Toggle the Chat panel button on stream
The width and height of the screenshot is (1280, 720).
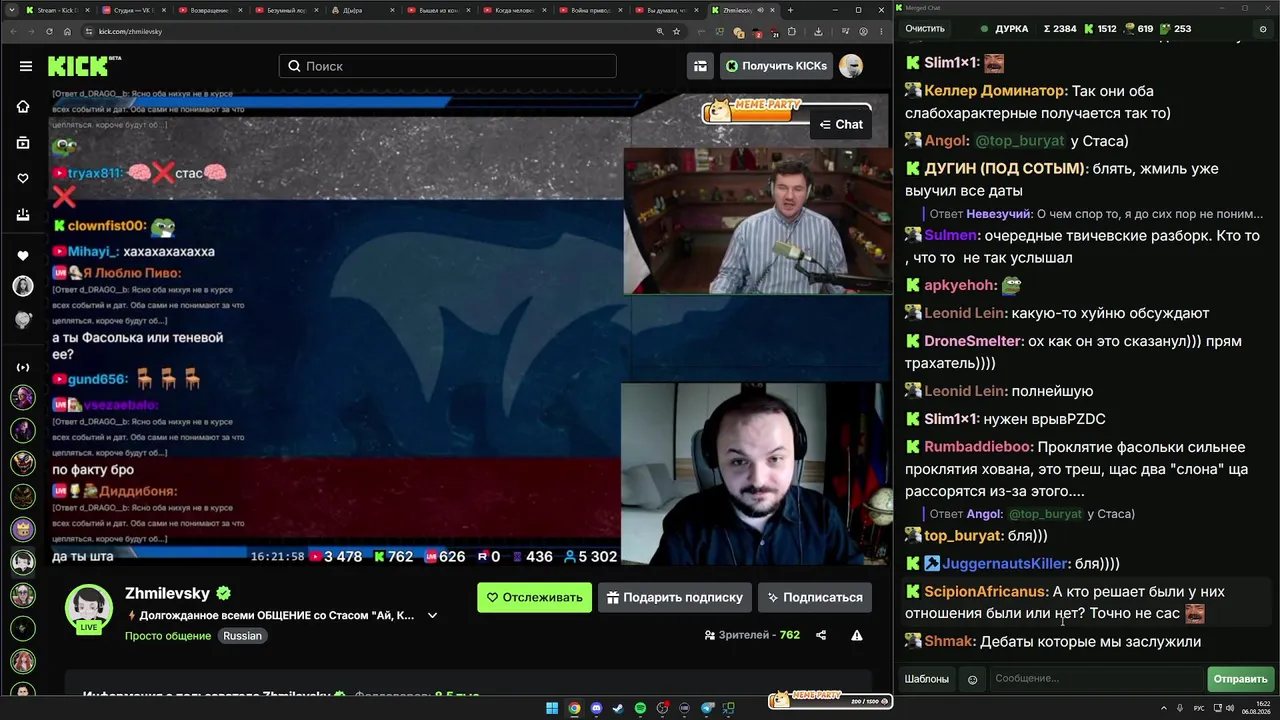click(840, 124)
